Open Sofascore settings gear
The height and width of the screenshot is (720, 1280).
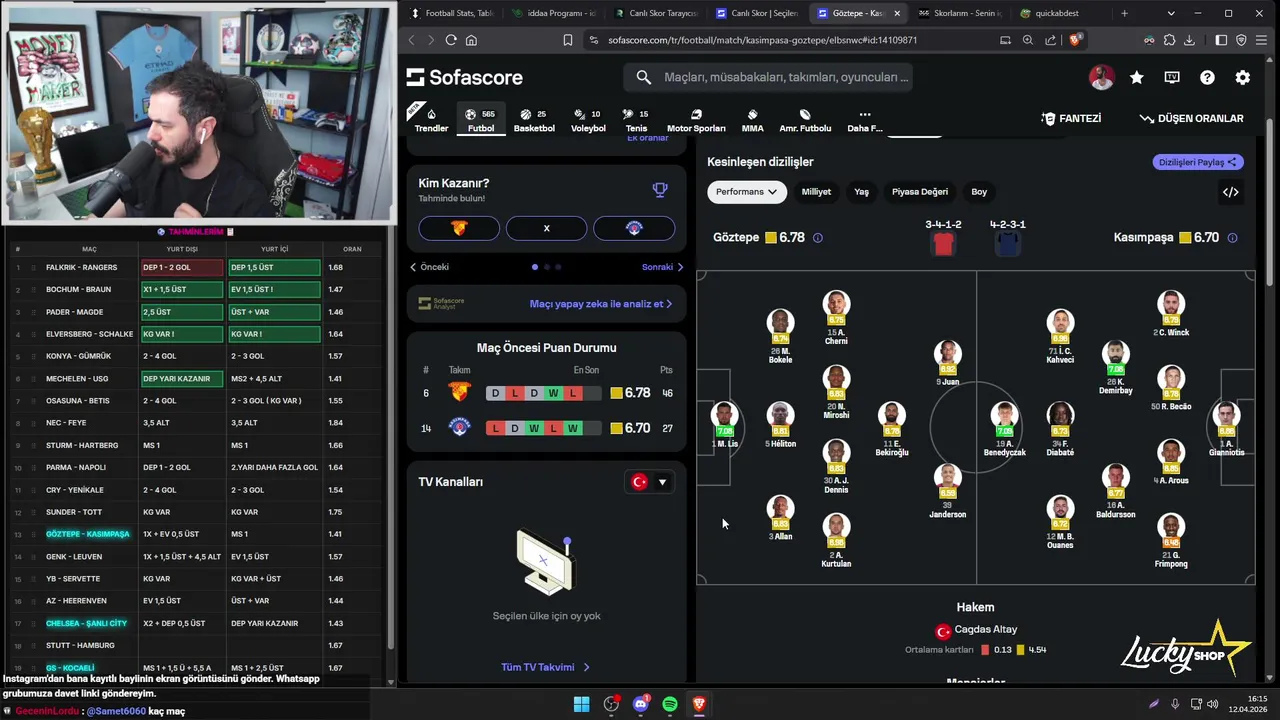tap(1242, 77)
